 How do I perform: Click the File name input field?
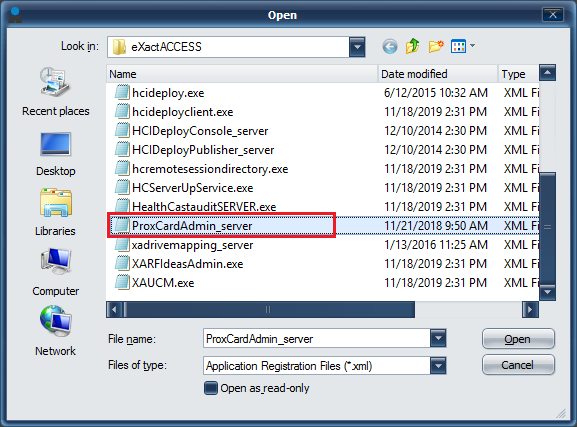click(317, 338)
